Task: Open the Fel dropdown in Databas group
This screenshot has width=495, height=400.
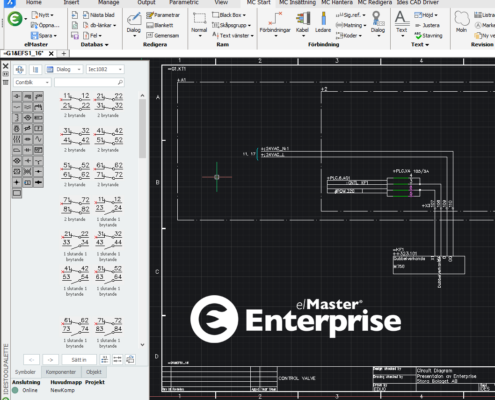Action: 92,35
